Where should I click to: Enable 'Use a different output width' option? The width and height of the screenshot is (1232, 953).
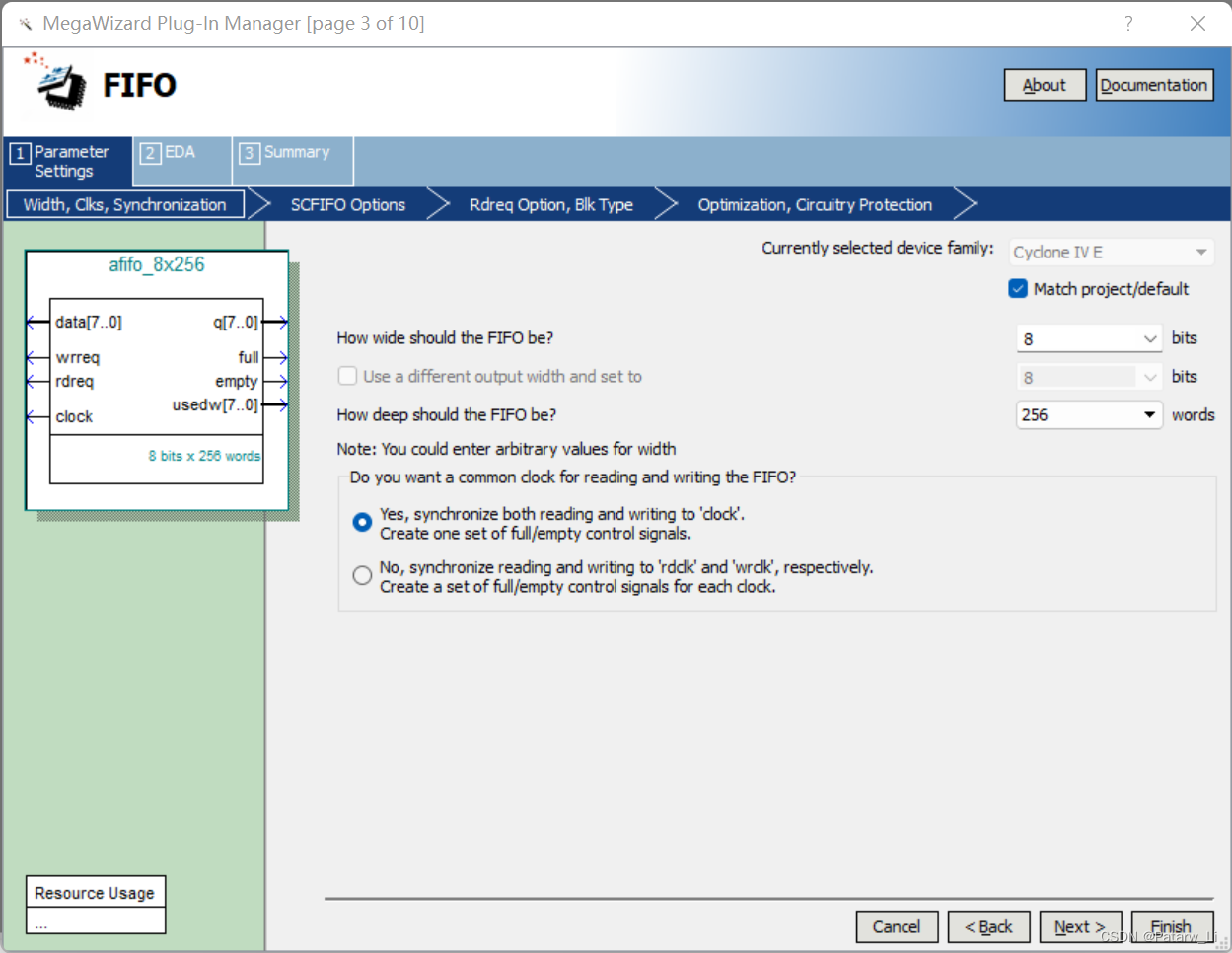[347, 375]
